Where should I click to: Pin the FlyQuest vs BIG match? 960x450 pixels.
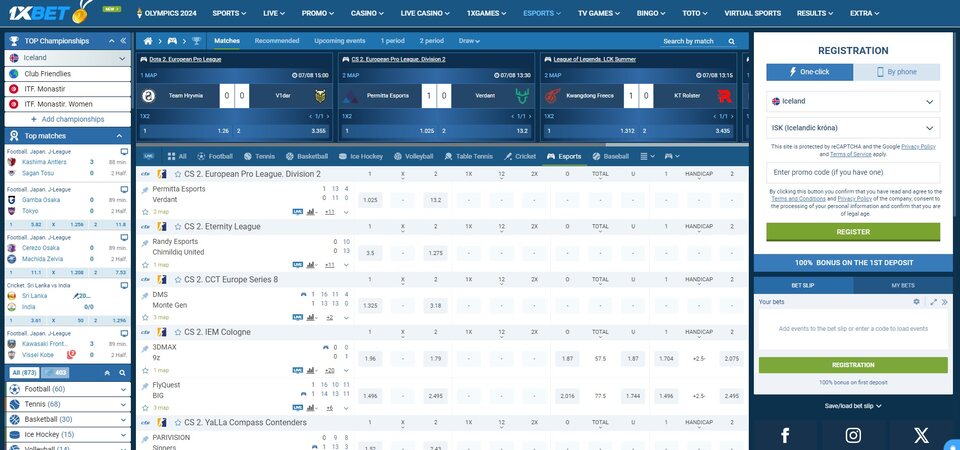click(145, 386)
